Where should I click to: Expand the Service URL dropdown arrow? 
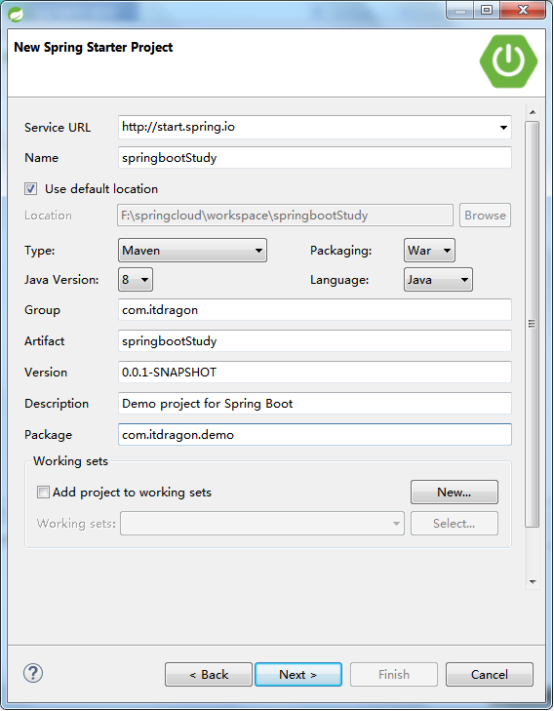point(503,127)
